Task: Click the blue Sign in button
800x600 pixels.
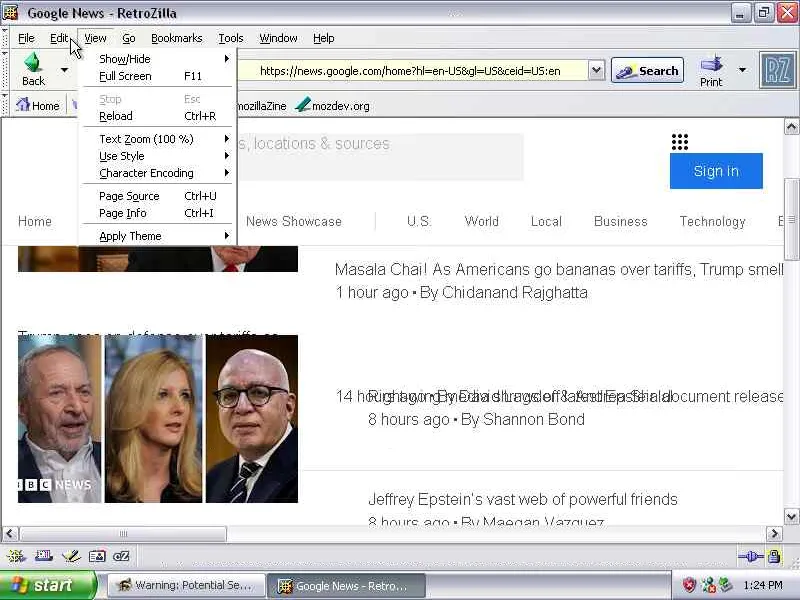Action: [x=716, y=171]
